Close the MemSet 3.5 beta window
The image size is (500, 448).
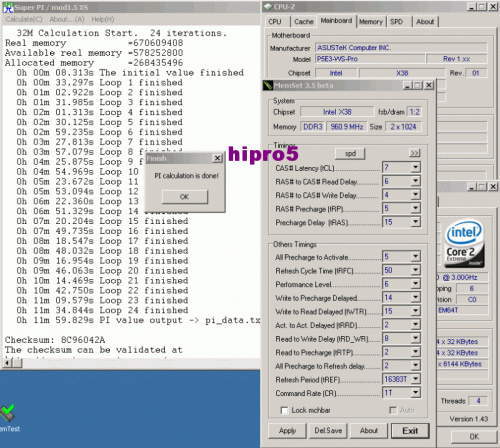[x=429, y=85]
